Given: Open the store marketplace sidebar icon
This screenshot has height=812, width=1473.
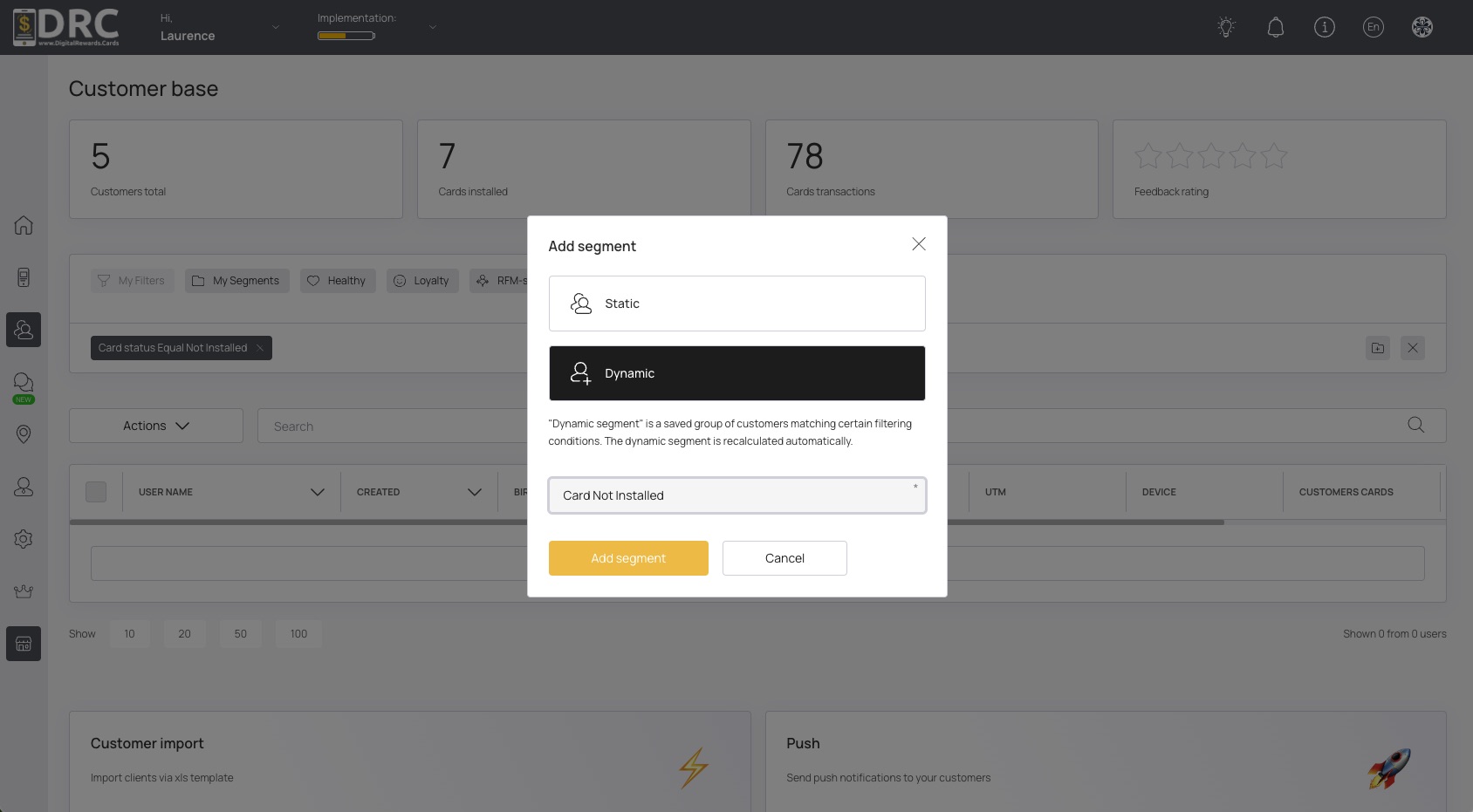Looking at the screenshot, I should click(24, 644).
